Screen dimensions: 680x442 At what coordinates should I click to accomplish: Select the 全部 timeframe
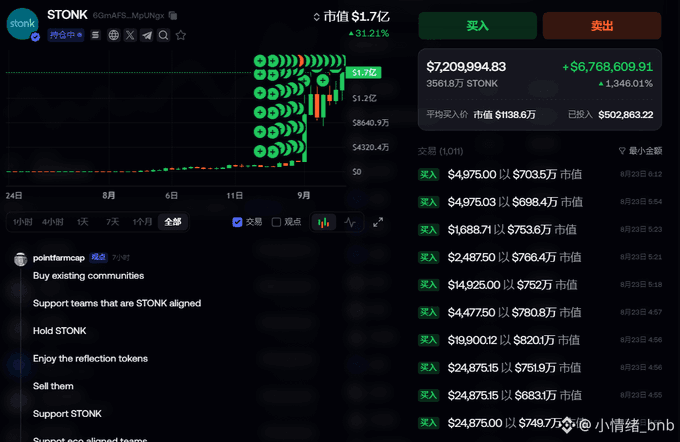point(173,222)
